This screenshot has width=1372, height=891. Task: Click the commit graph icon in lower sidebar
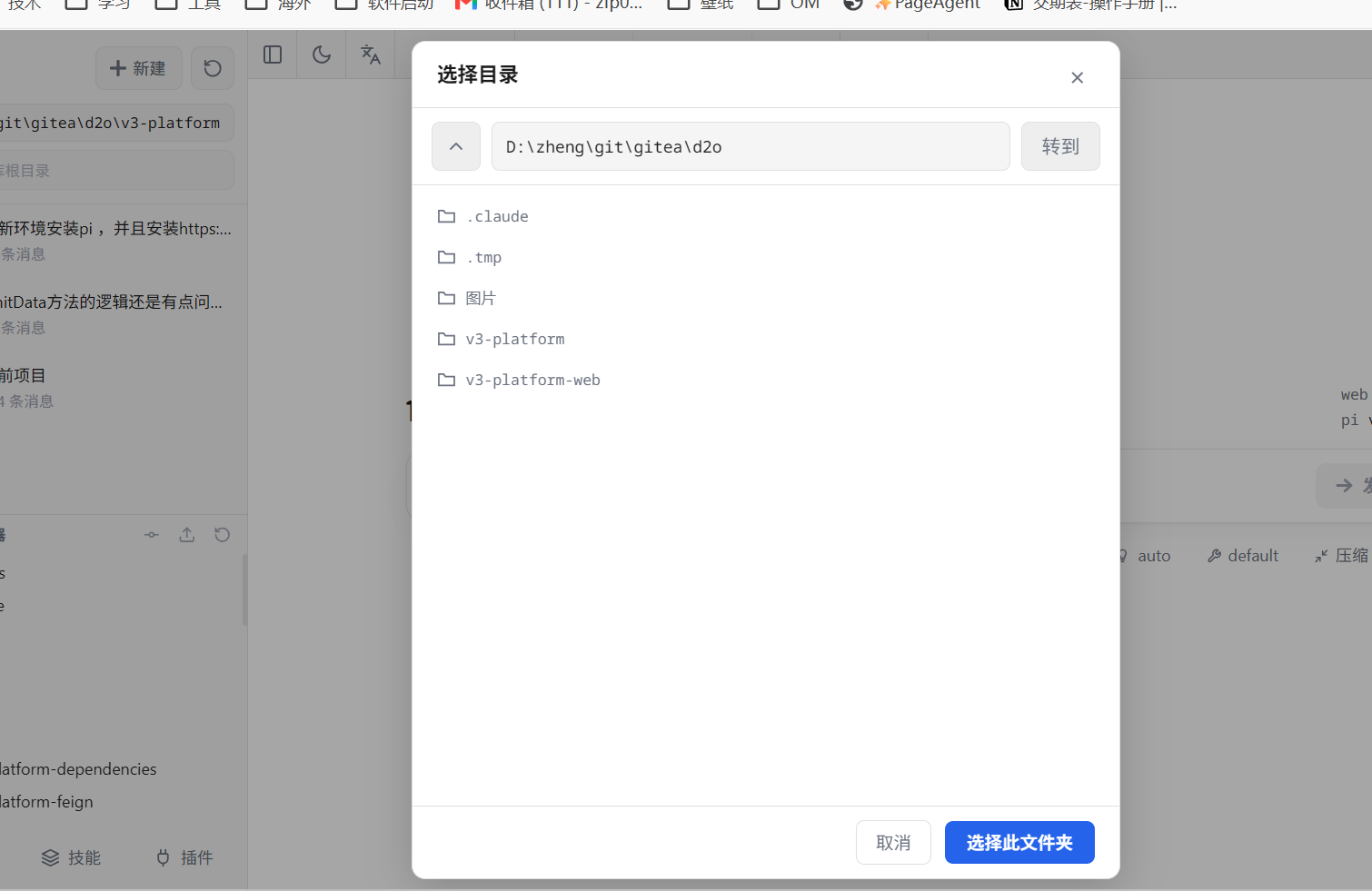point(152,535)
